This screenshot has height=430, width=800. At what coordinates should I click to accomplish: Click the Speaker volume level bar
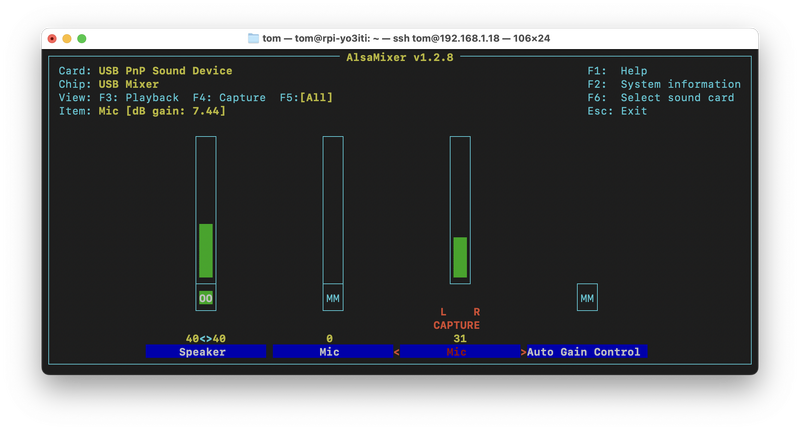click(205, 250)
